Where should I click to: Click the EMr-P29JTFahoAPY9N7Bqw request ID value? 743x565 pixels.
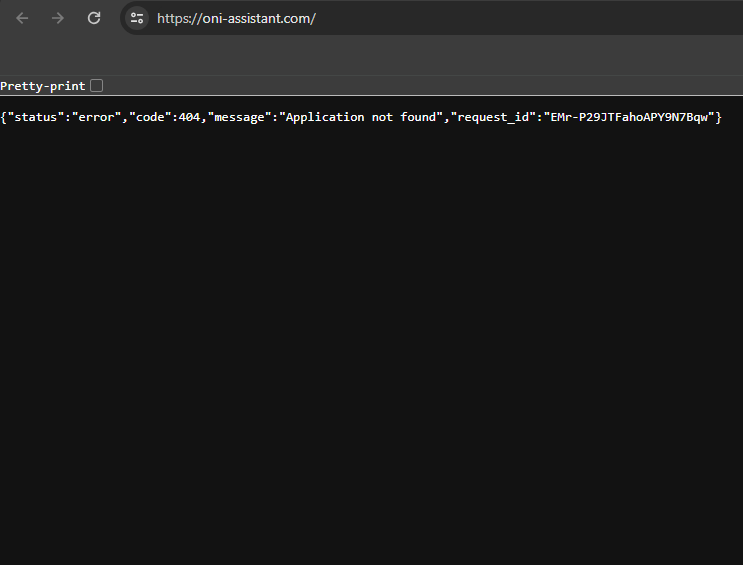pyautogui.click(x=629, y=117)
